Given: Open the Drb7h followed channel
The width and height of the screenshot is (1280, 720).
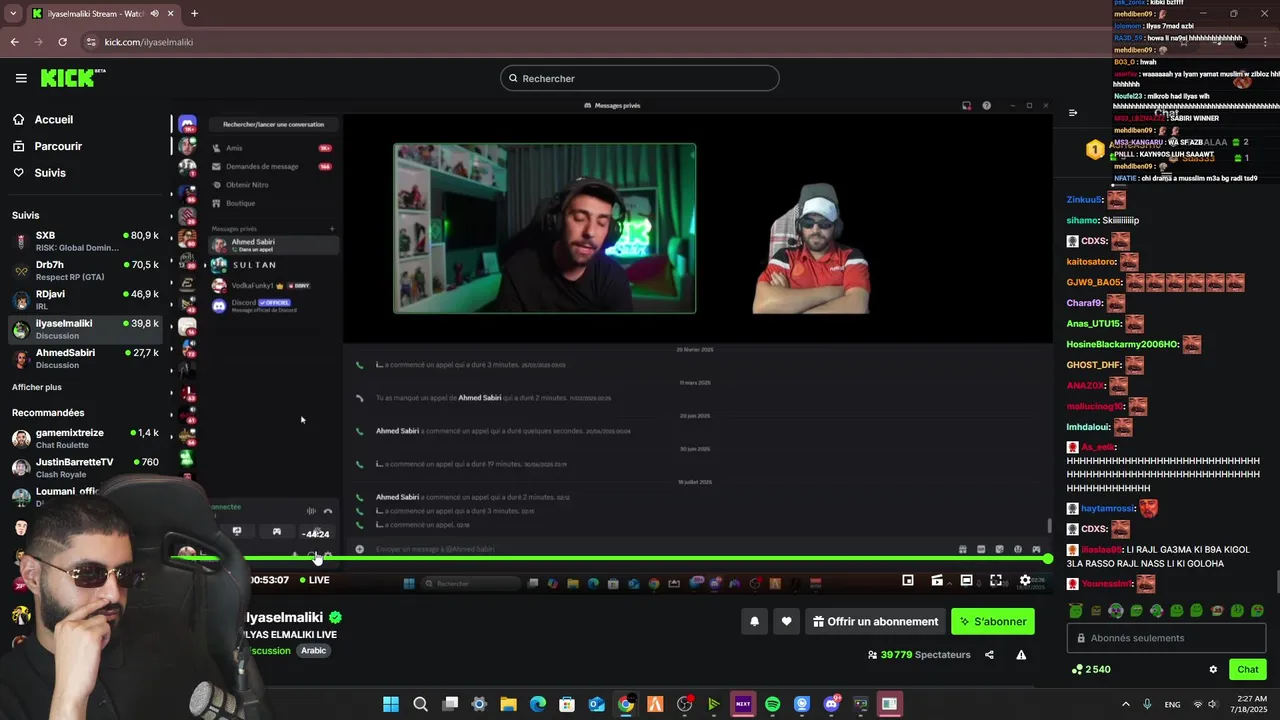Looking at the screenshot, I should click(85, 270).
